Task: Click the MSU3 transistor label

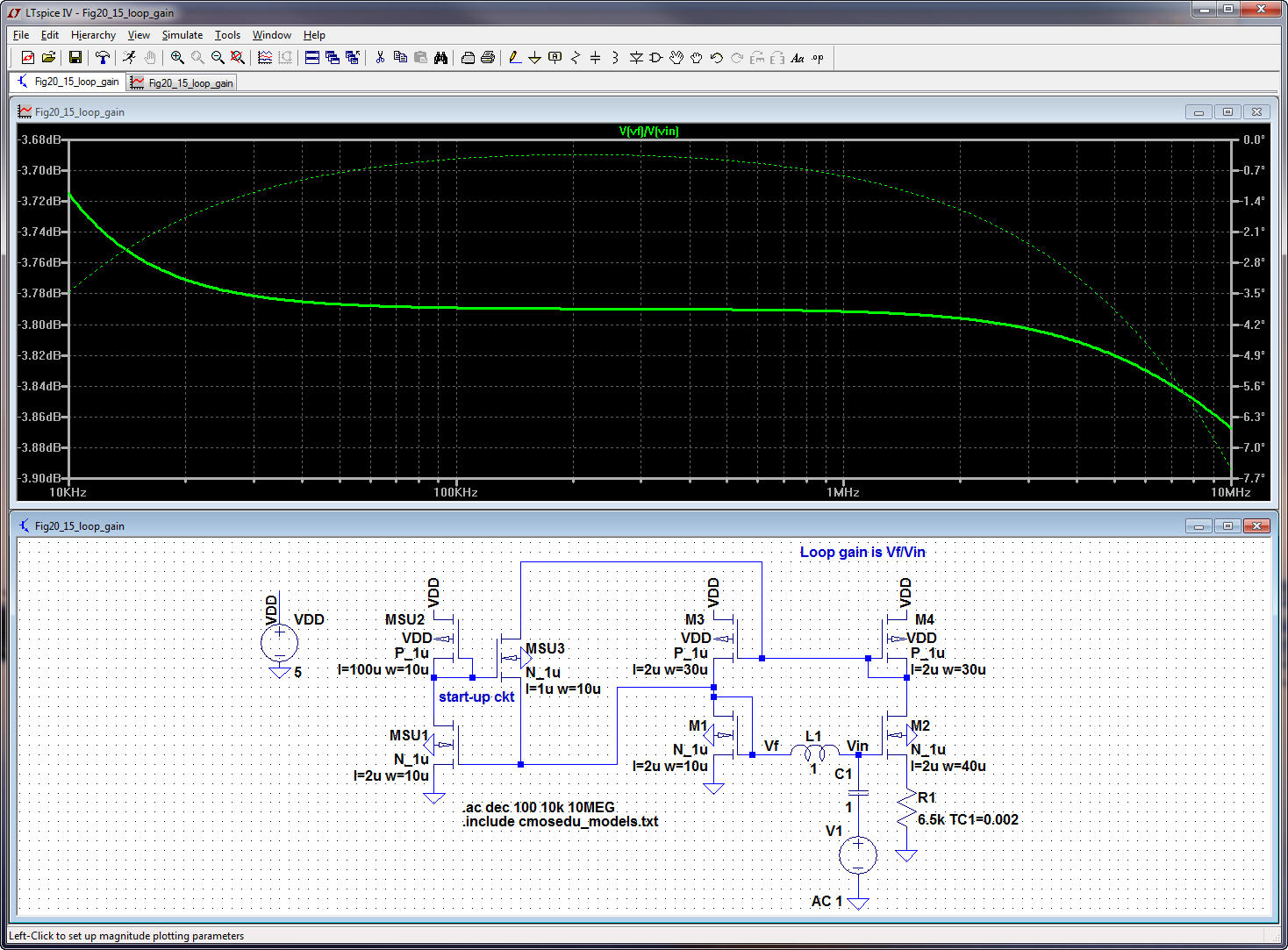Action: coord(545,648)
